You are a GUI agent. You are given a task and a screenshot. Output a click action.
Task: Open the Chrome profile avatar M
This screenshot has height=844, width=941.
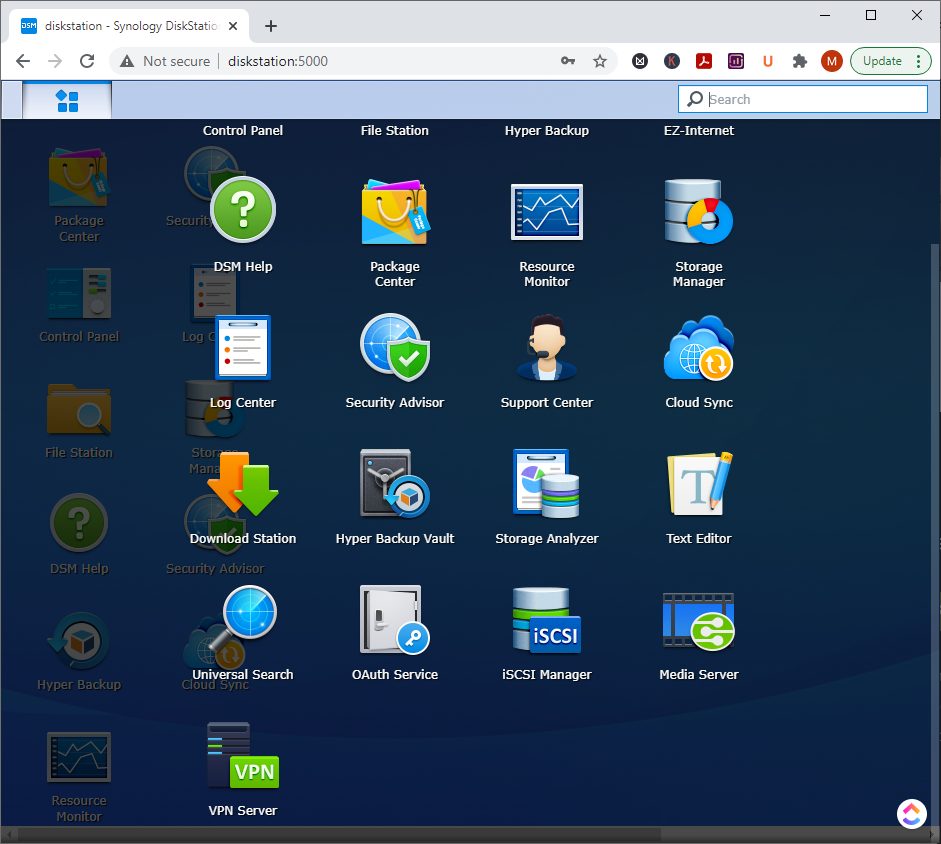pyautogui.click(x=831, y=61)
